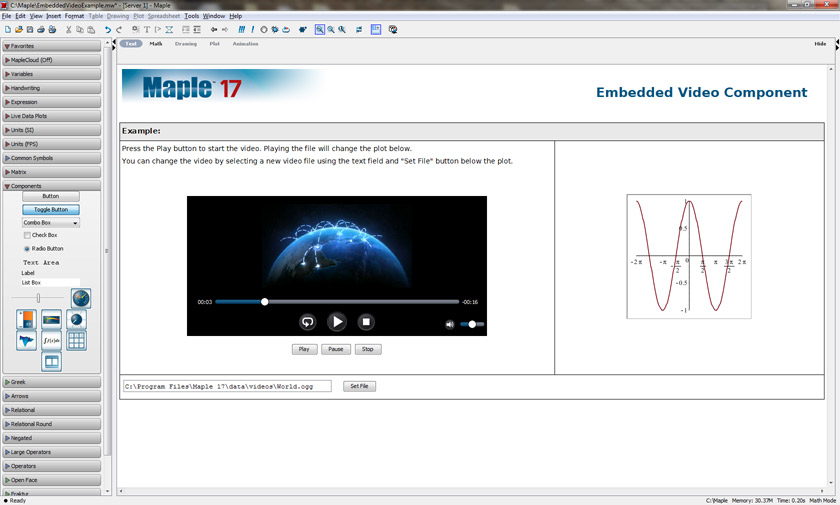Select the Rotary Gauge component icon
Viewport: 840px width, 505px height.
pos(77,319)
